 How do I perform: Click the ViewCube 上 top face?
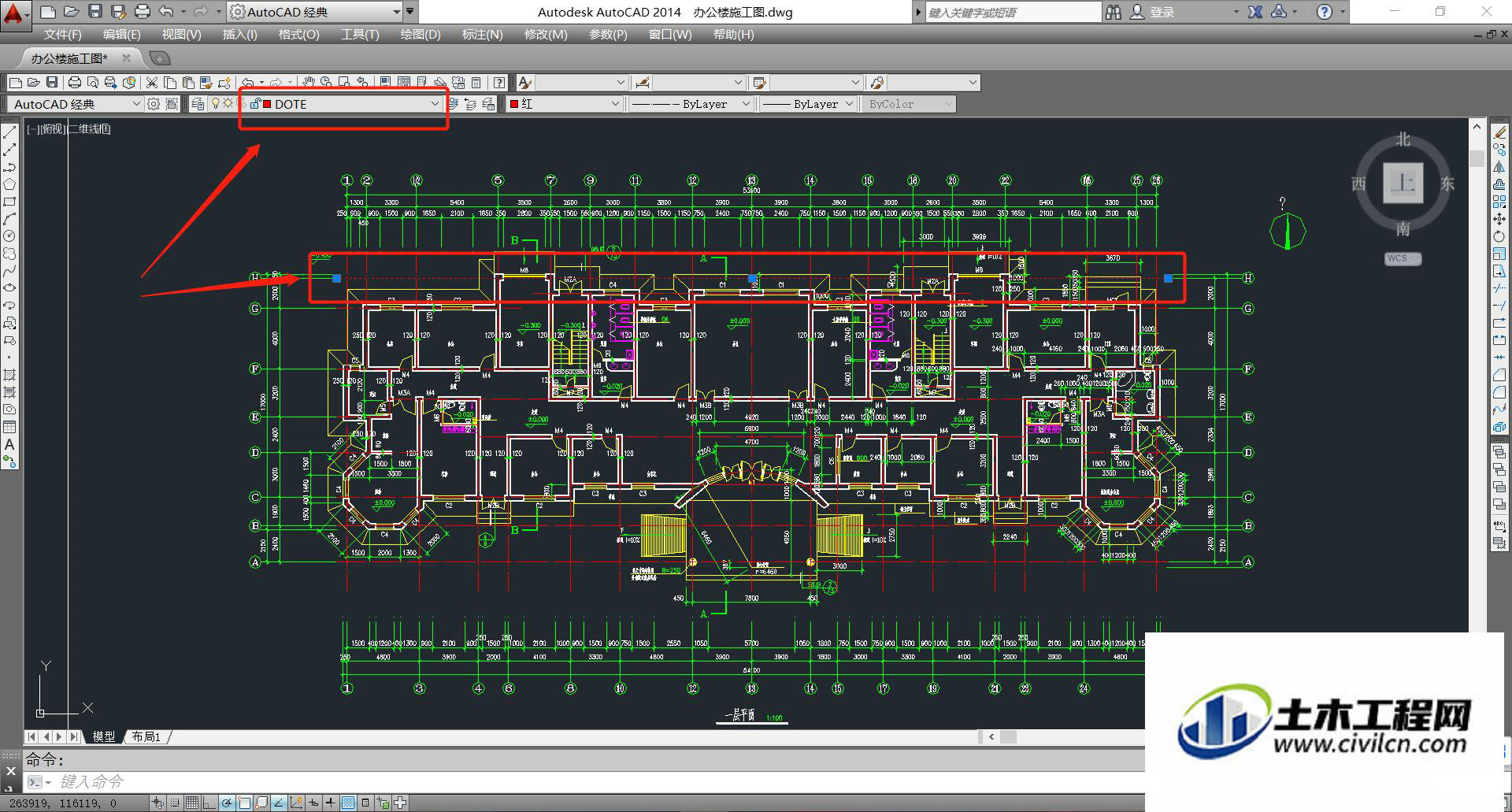pyautogui.click(x=1403, y=184)
